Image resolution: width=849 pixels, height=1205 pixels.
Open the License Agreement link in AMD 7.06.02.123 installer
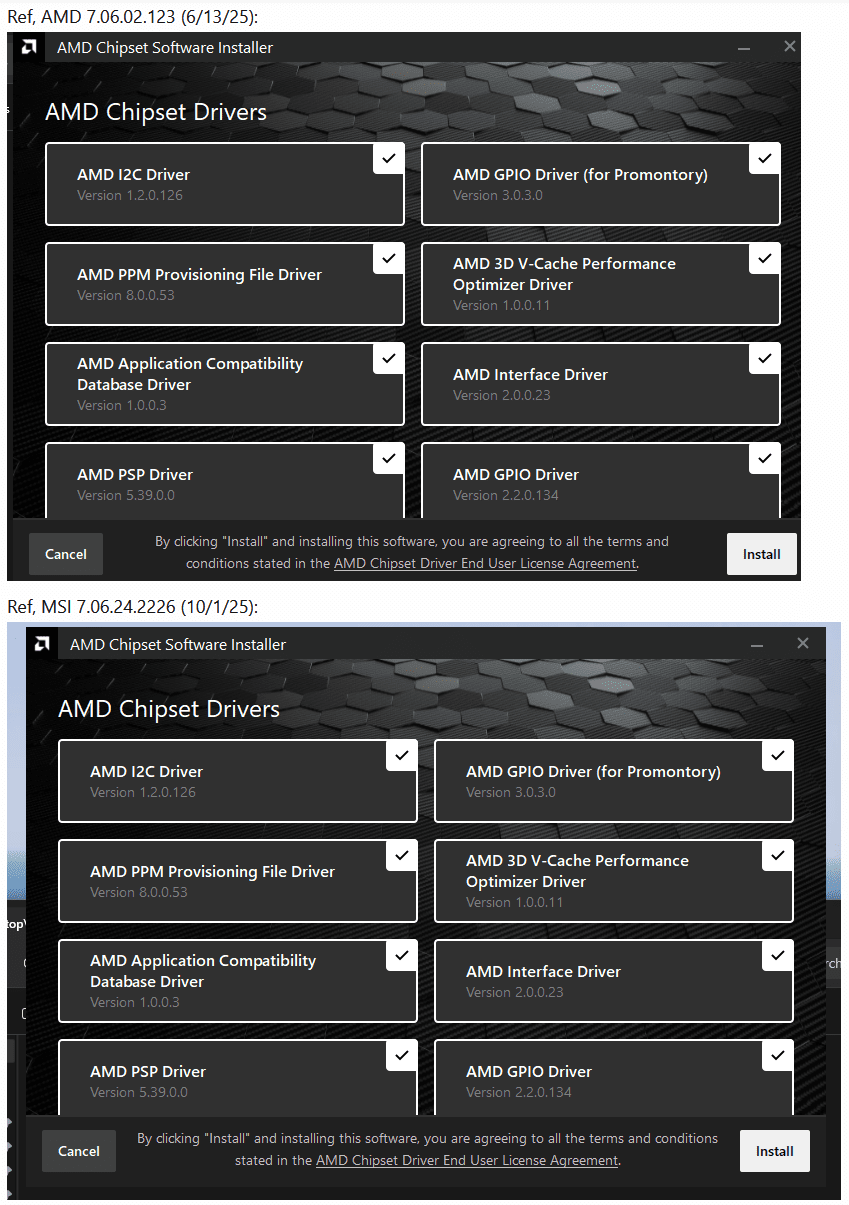pos(485,563)
